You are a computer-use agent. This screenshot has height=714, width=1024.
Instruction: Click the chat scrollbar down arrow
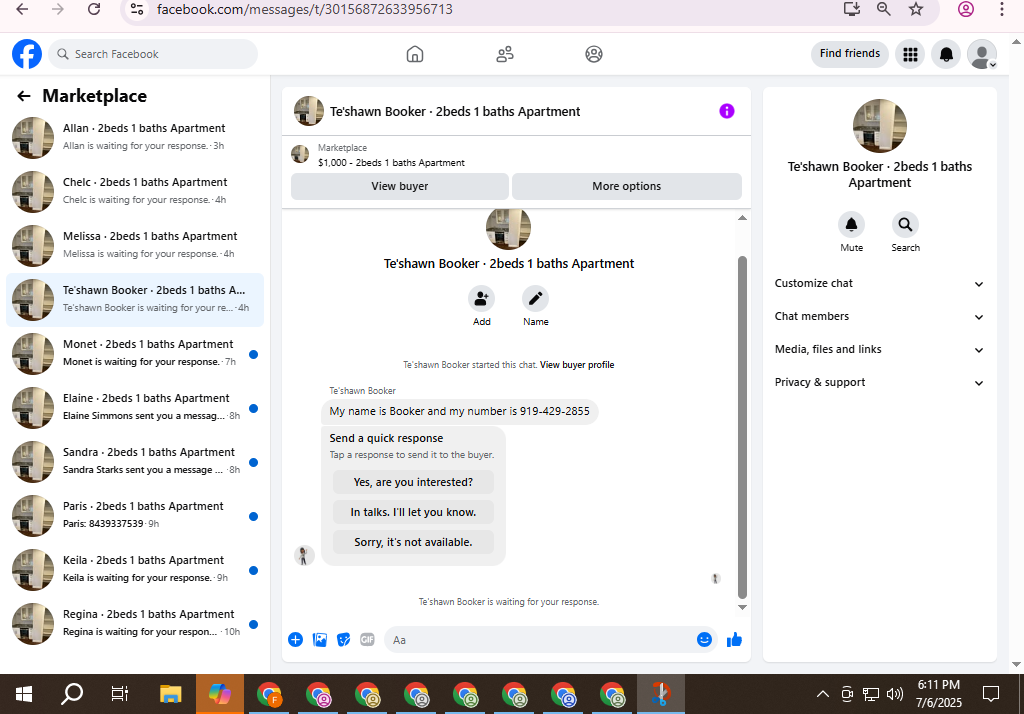(742, 607)
